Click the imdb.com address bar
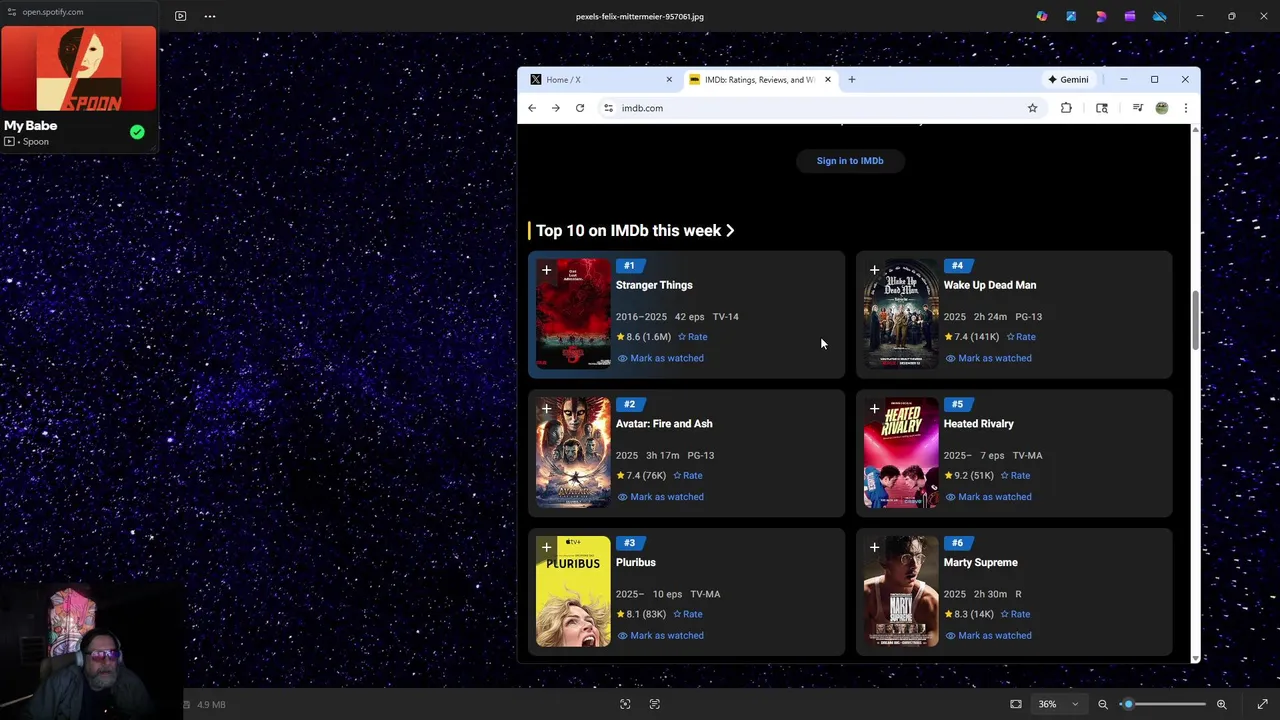1280x720 pixels. click(820, 108)
